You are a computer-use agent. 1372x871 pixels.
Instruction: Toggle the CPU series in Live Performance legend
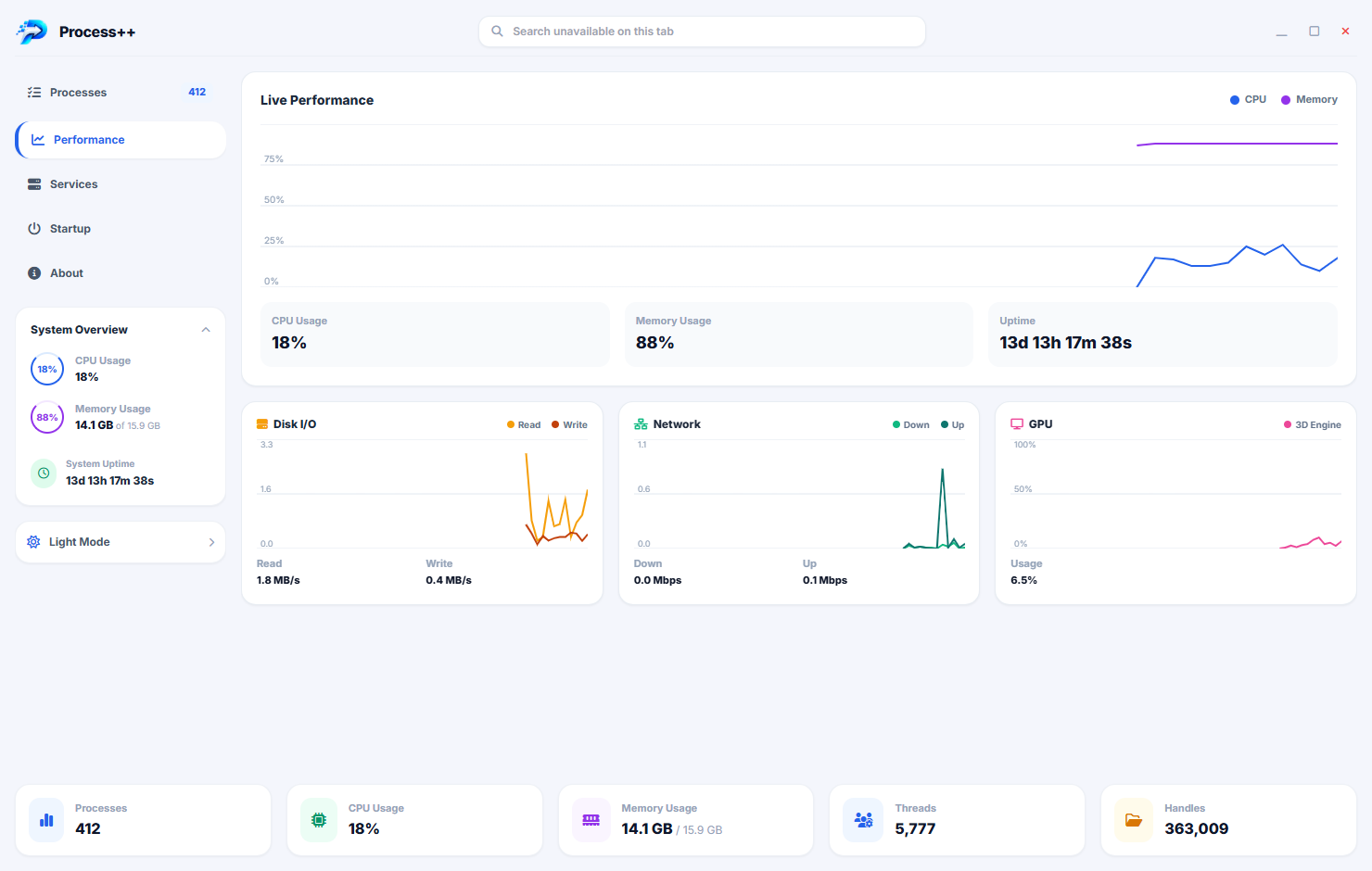pyautogui.click(x=1248, y=100)
